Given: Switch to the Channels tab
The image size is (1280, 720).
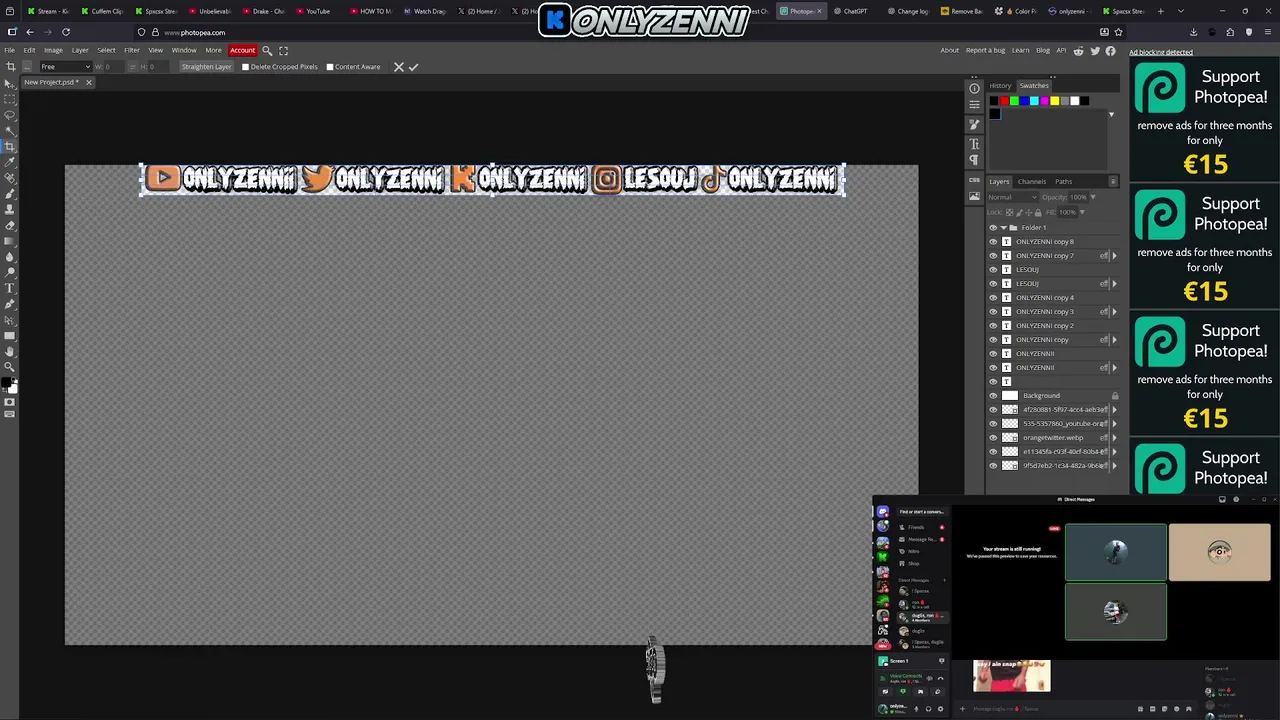Looking at the screenshot, I should pos(1032,181).
